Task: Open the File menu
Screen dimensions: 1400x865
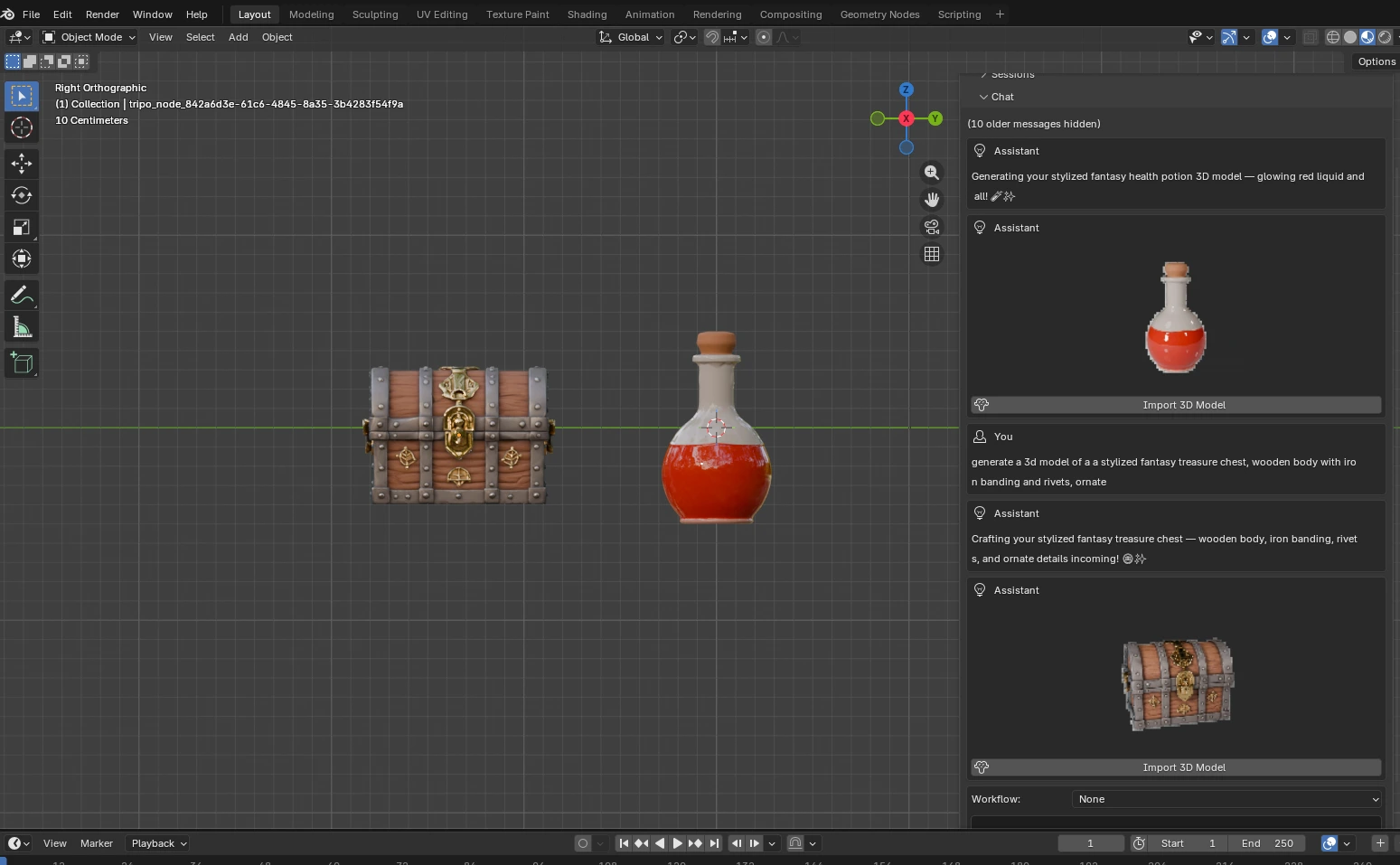Action: coord(31,14)
